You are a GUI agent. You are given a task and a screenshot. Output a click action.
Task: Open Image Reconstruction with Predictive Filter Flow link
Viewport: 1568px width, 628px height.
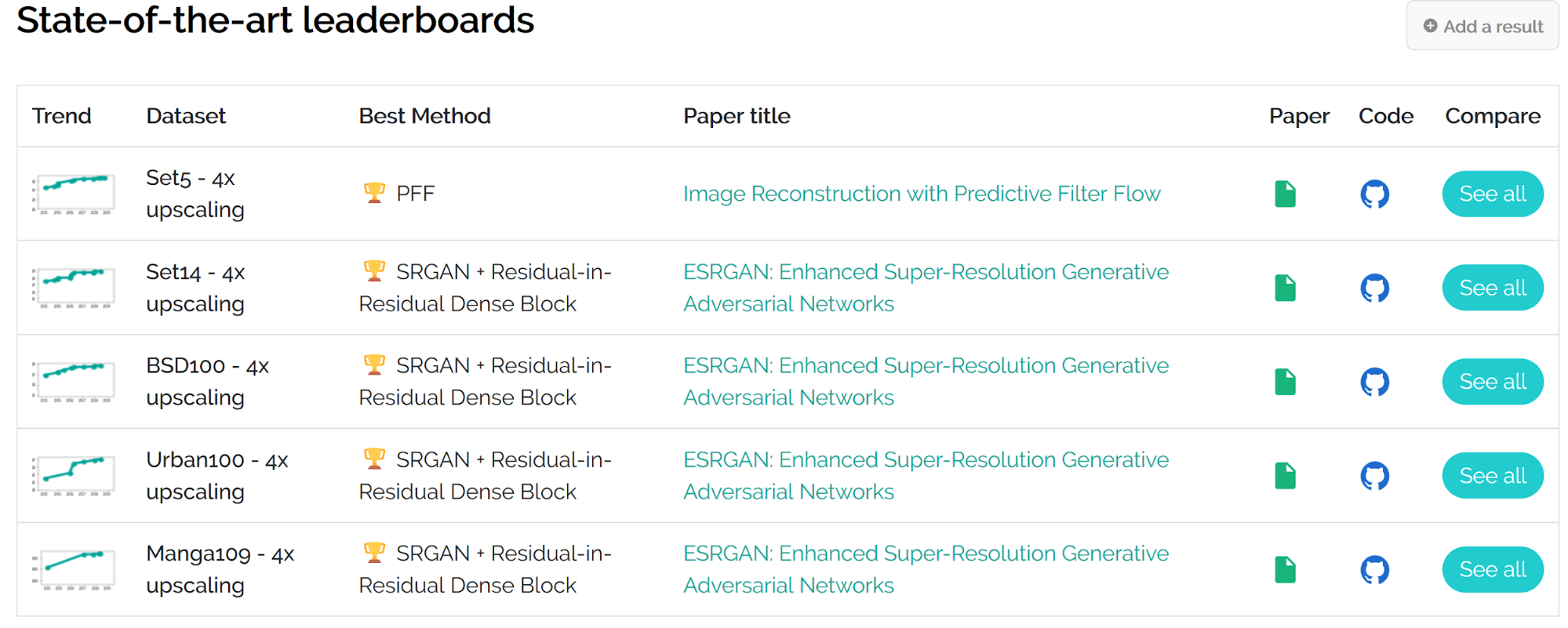922,194
